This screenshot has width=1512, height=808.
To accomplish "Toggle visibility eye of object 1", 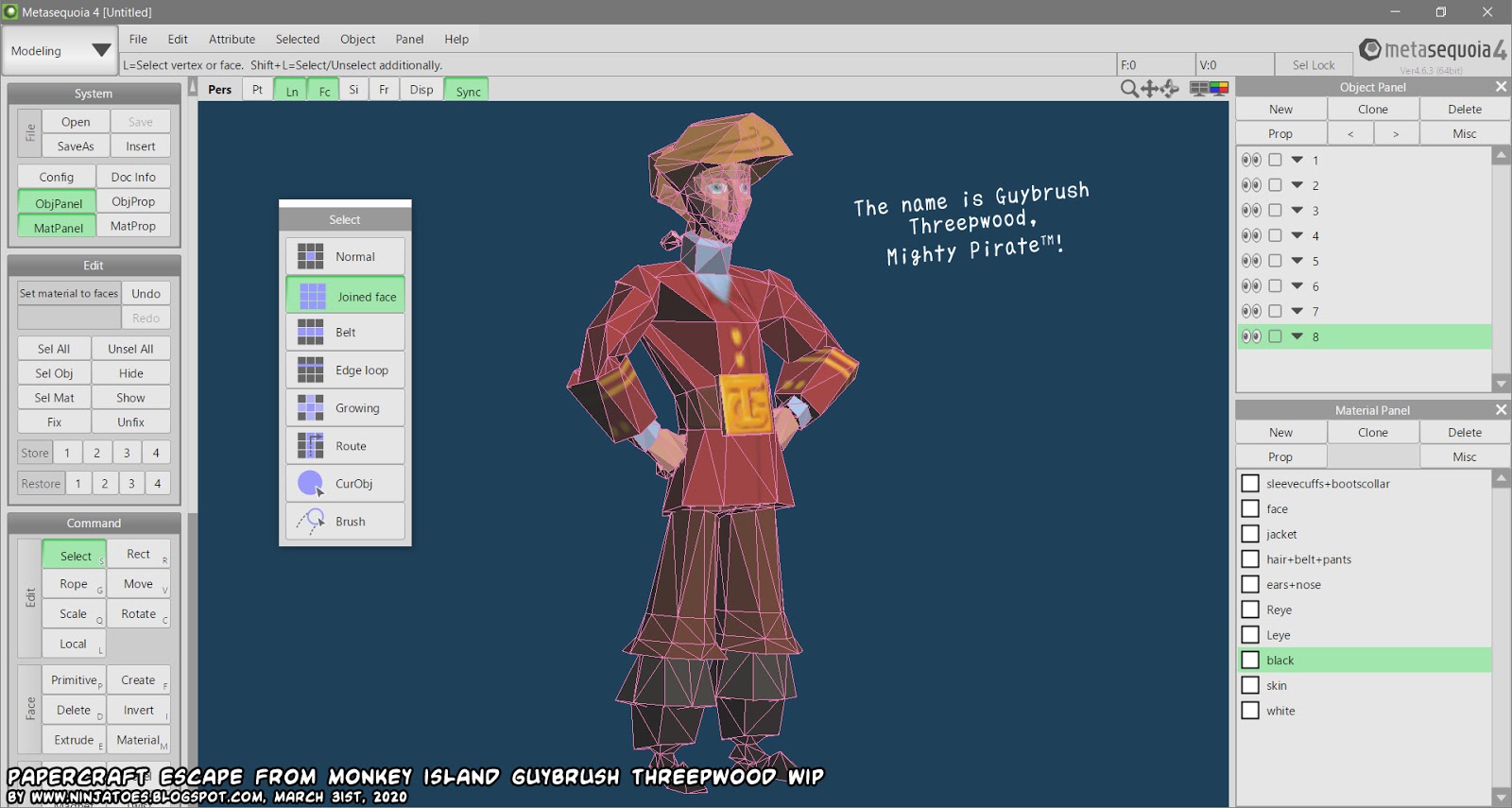I will [x=1251, y=160].
